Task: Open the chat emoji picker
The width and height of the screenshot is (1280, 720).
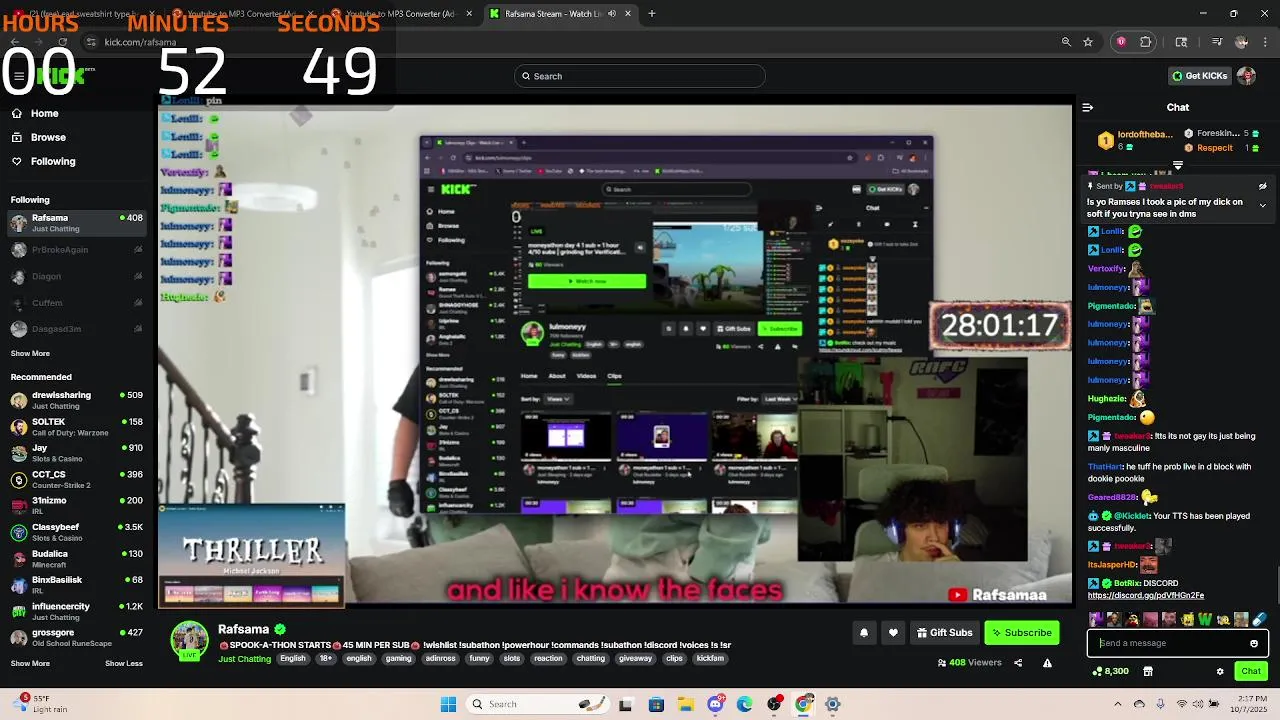Action: (1254, 643)
